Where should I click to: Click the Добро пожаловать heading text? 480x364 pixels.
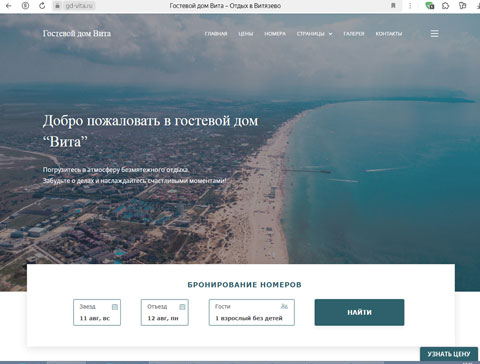coord(150,131)
